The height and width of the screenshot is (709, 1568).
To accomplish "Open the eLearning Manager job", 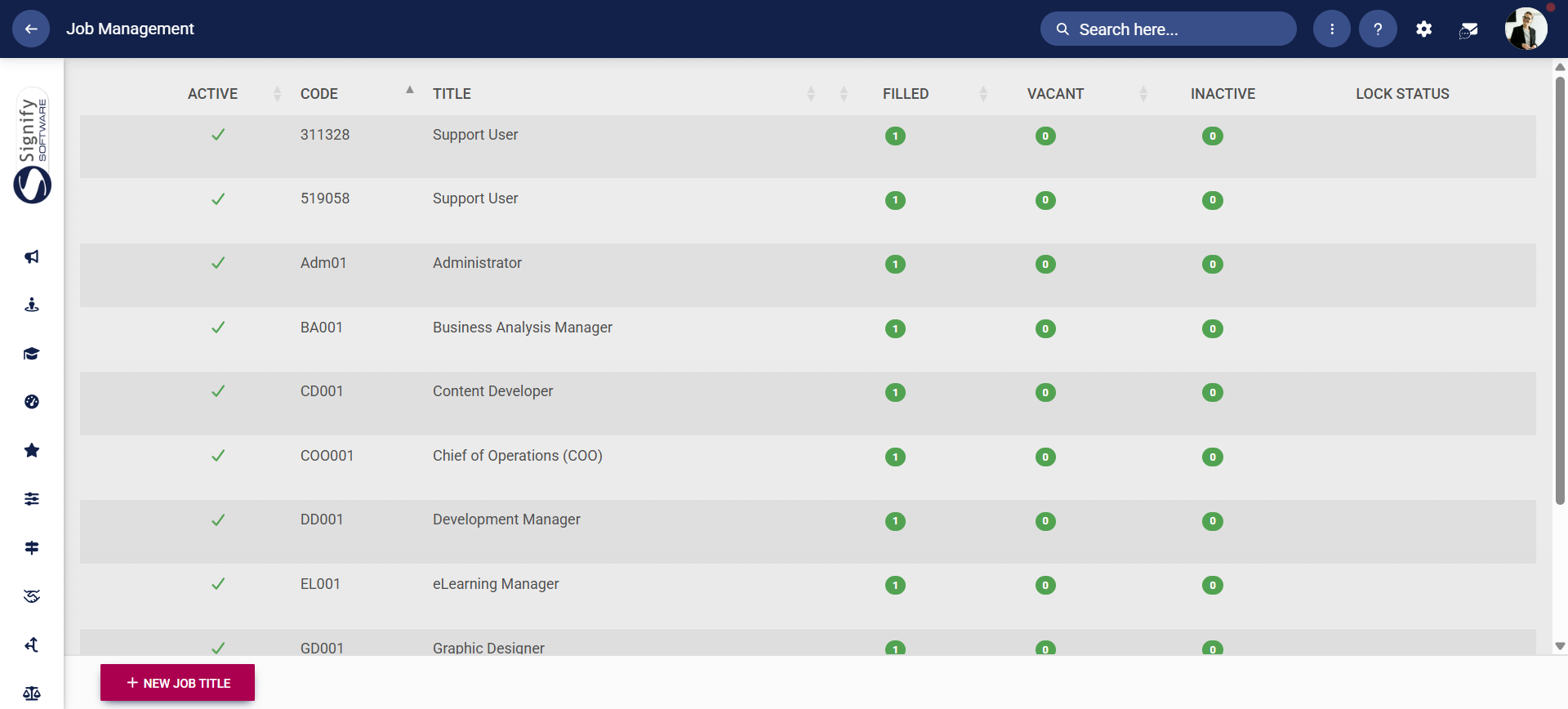I will pos(496,584).
